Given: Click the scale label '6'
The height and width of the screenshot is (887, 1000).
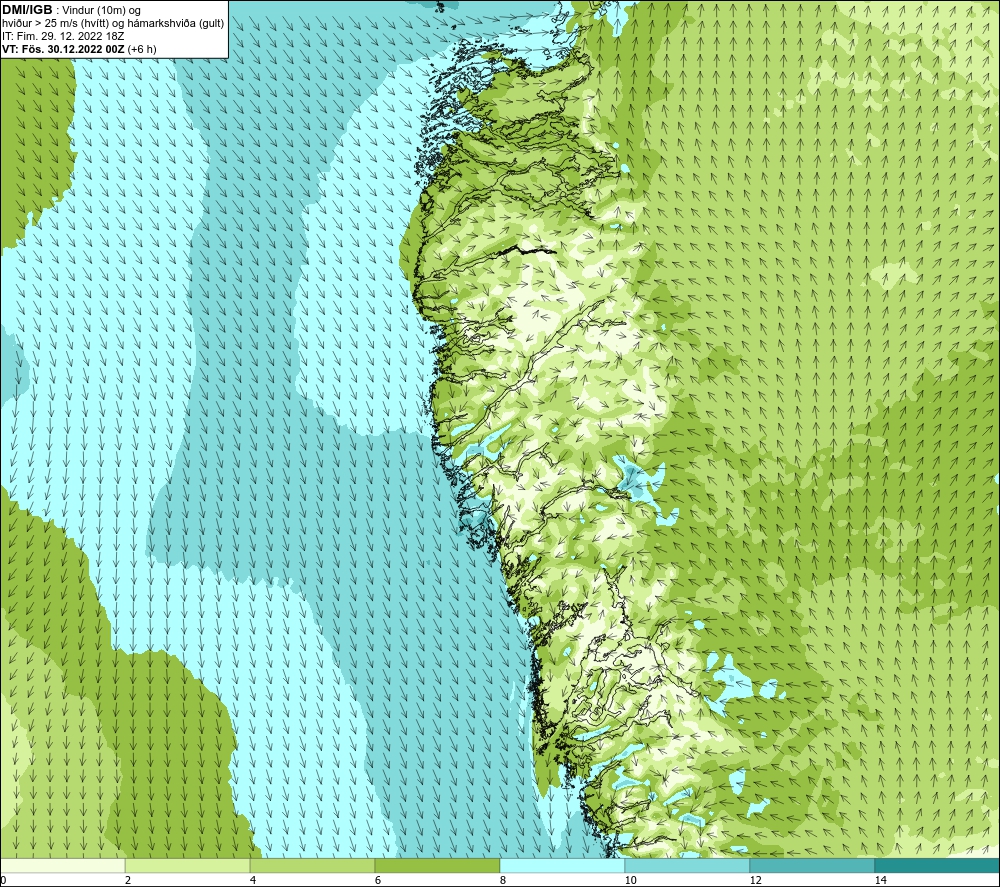Looking at the screenshot, I should [x=378, y=880].
